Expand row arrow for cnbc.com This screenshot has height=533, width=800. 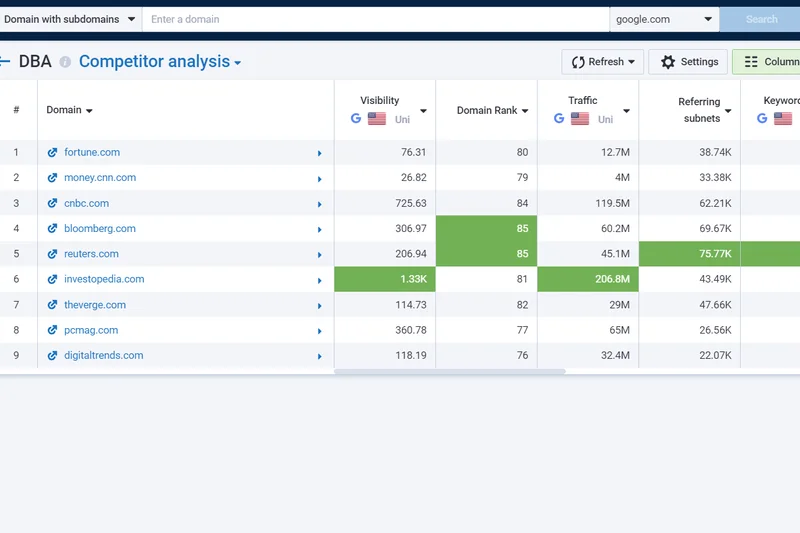pyautogui.click(x=320, y=204)
